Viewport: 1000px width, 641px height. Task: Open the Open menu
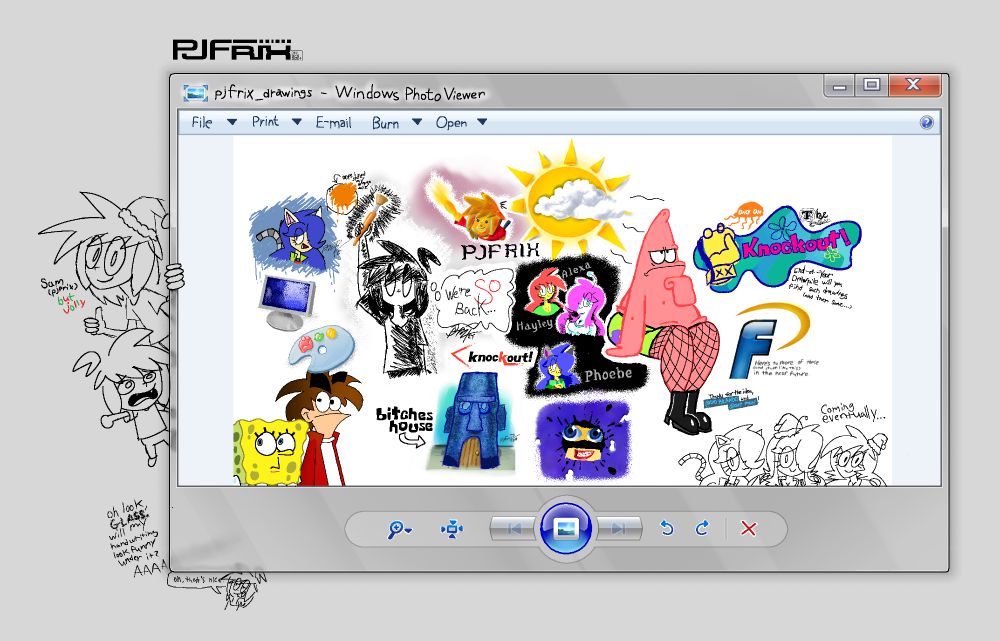coord(452,122)
